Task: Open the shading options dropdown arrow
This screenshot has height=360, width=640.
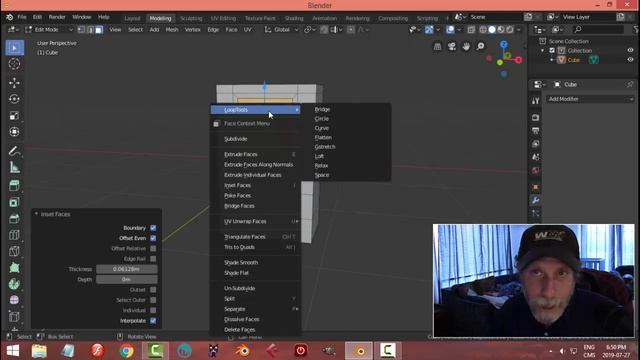Action: coord(519,30)
